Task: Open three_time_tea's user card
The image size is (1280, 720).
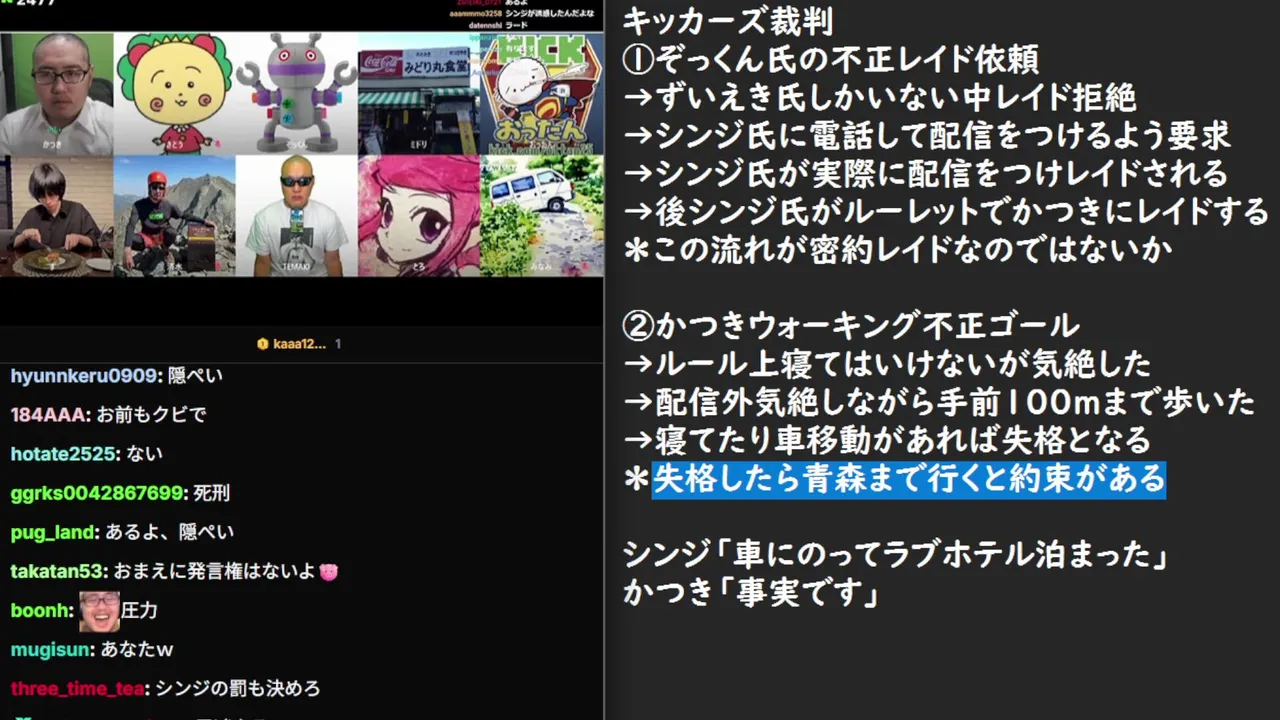Action: click(x=77, y=689)
